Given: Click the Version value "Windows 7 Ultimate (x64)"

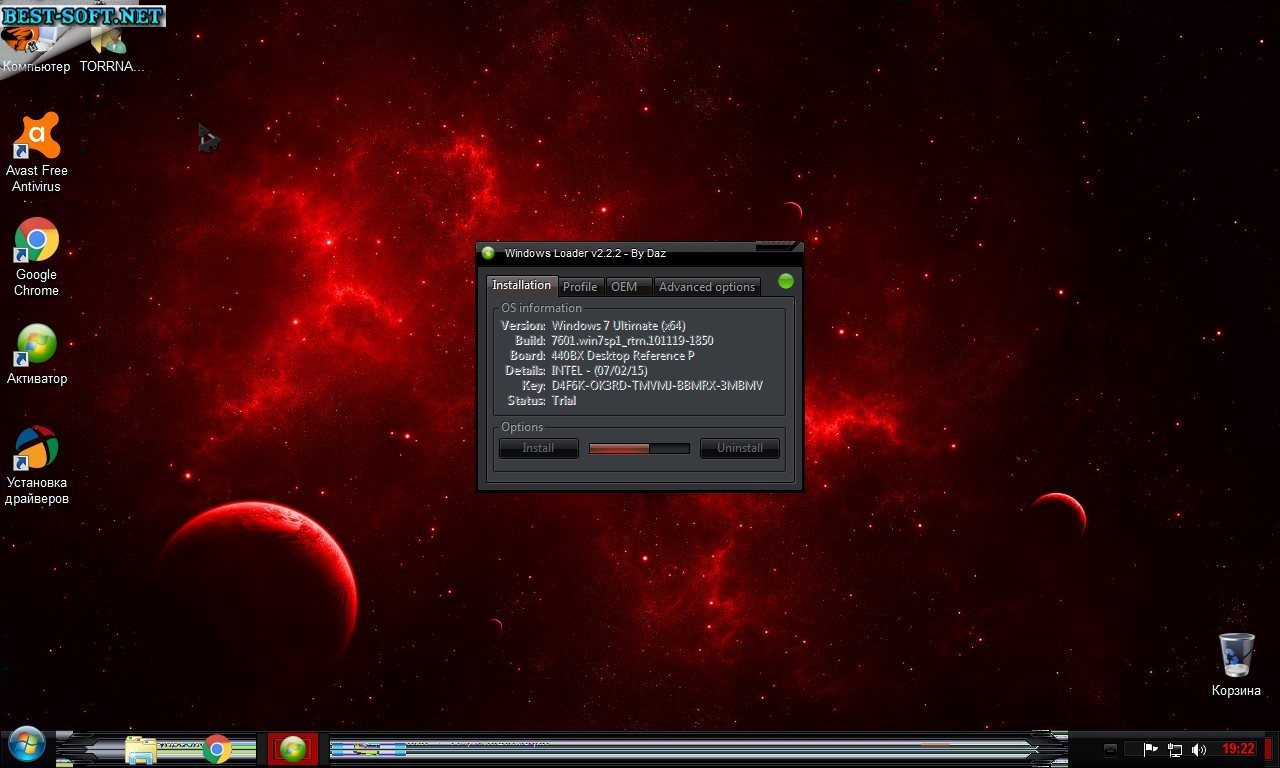Looking at the screenshot, I should [618, 326].
